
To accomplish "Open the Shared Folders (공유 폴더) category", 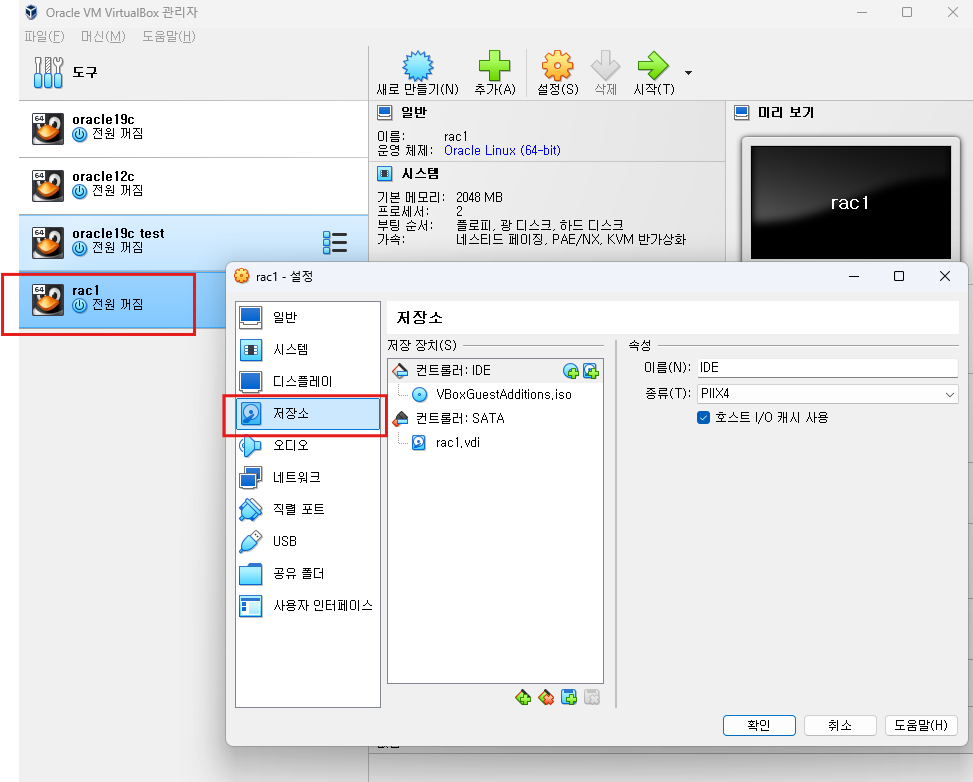I will click(308, 573).
